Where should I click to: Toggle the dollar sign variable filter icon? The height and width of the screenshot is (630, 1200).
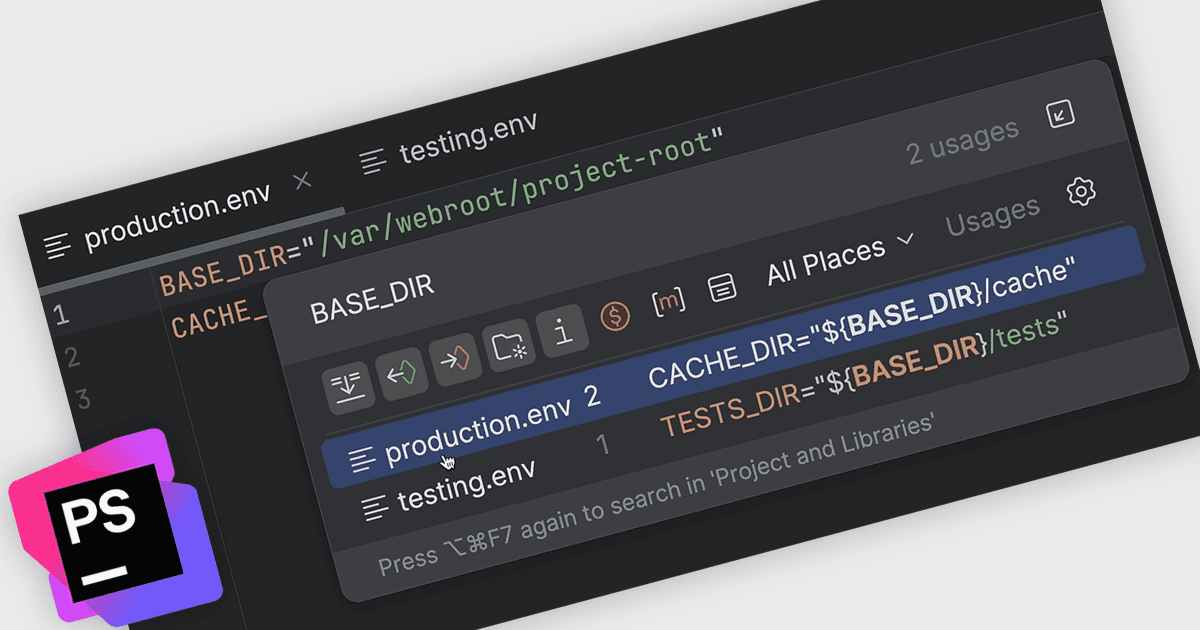coord(615,318)
